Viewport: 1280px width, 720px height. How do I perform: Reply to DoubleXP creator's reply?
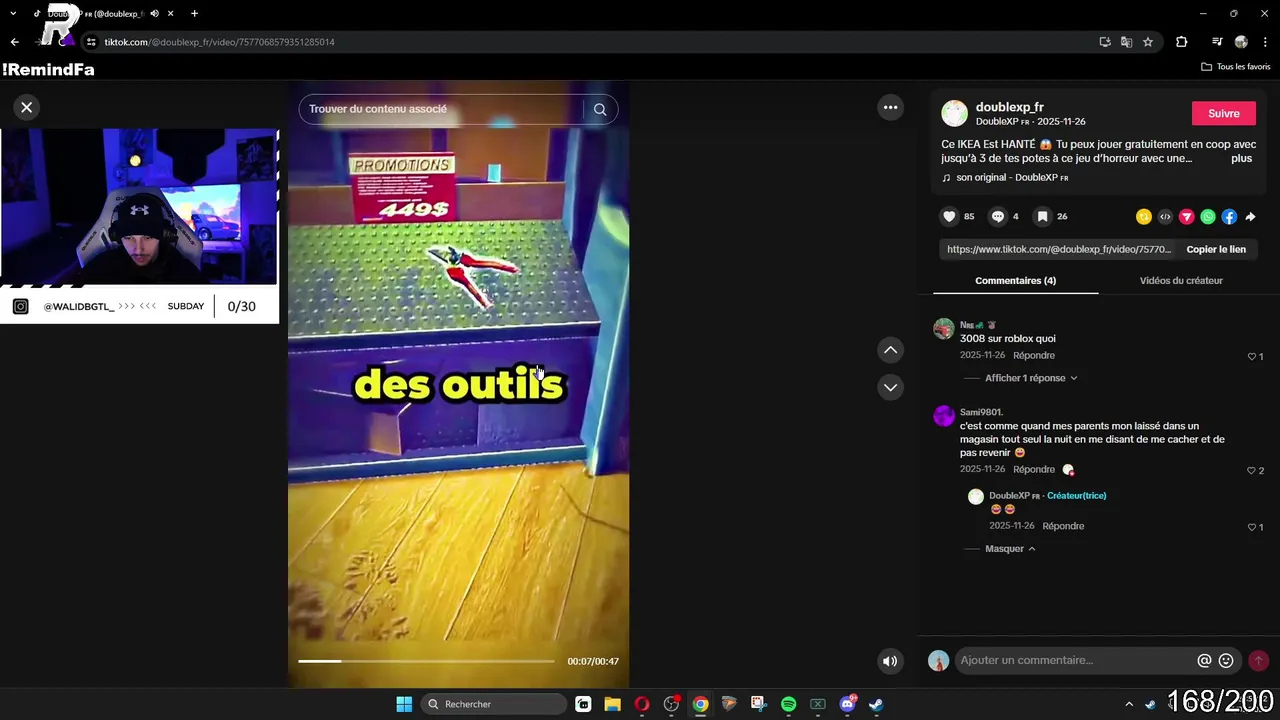(x=1063, y=526)
